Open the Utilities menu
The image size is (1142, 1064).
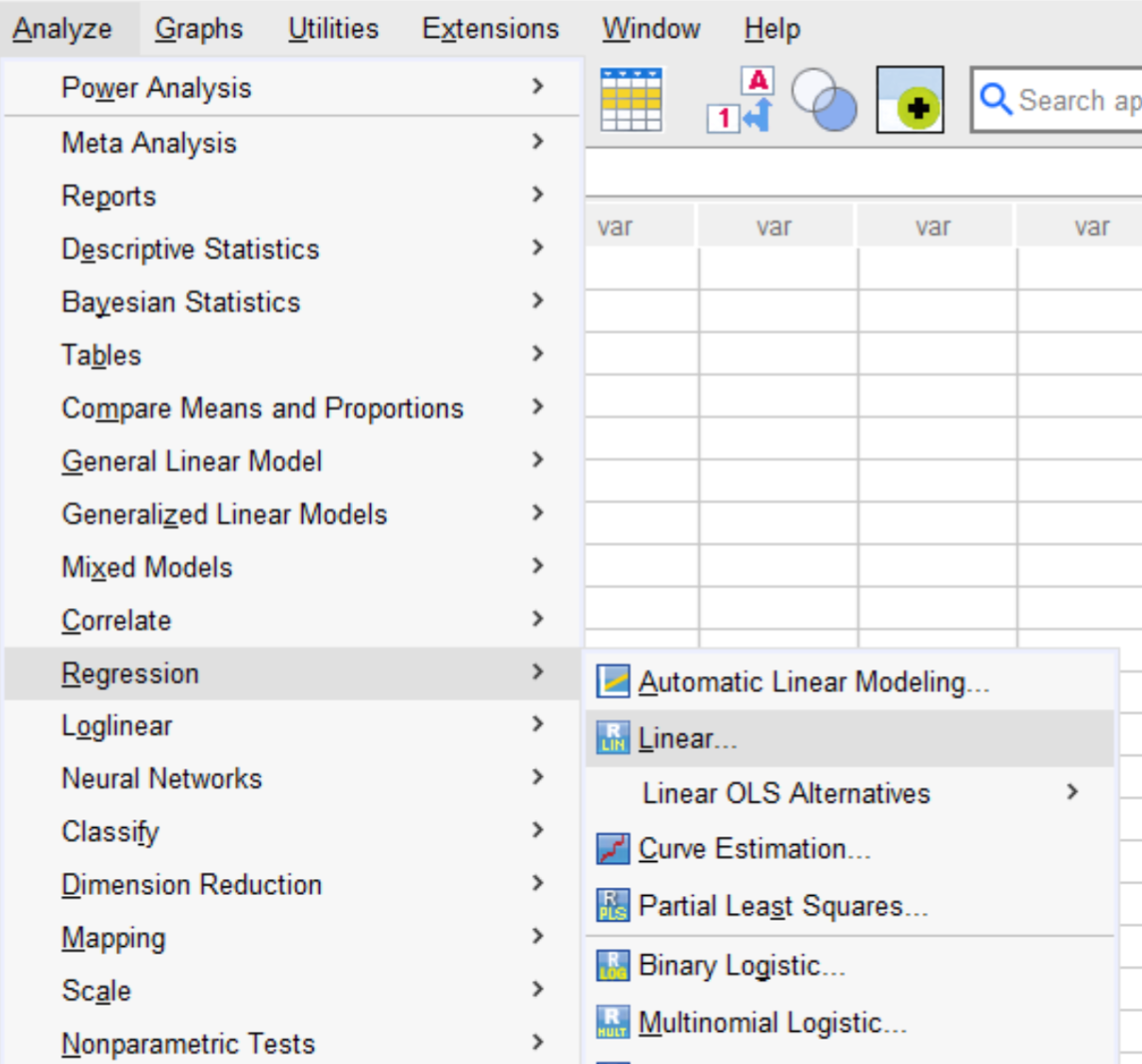tap(333, 29)
